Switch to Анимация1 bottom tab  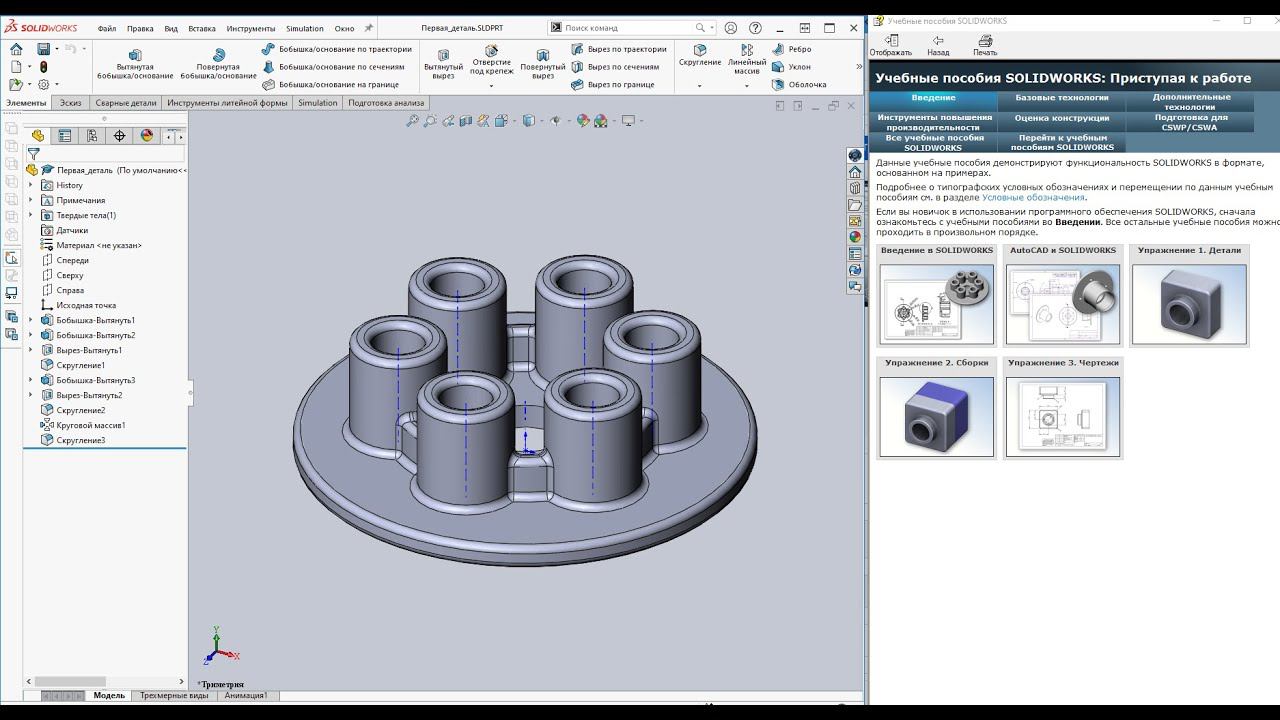coord(246,695)
